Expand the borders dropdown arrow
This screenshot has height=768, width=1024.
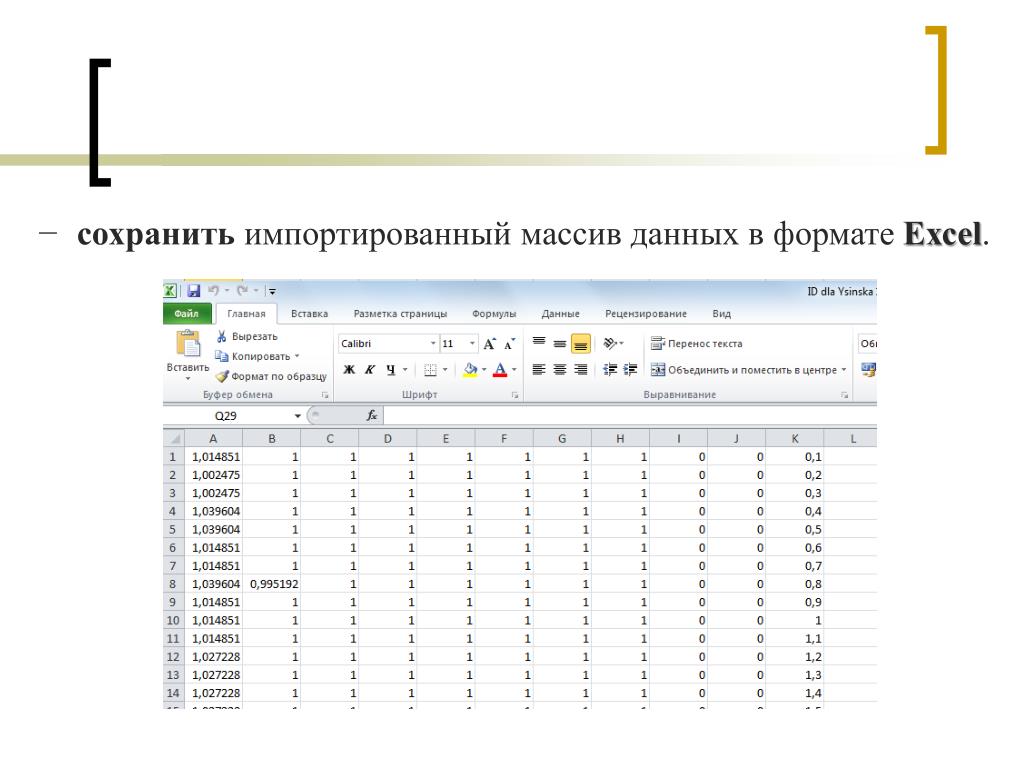tap(445, 370)
